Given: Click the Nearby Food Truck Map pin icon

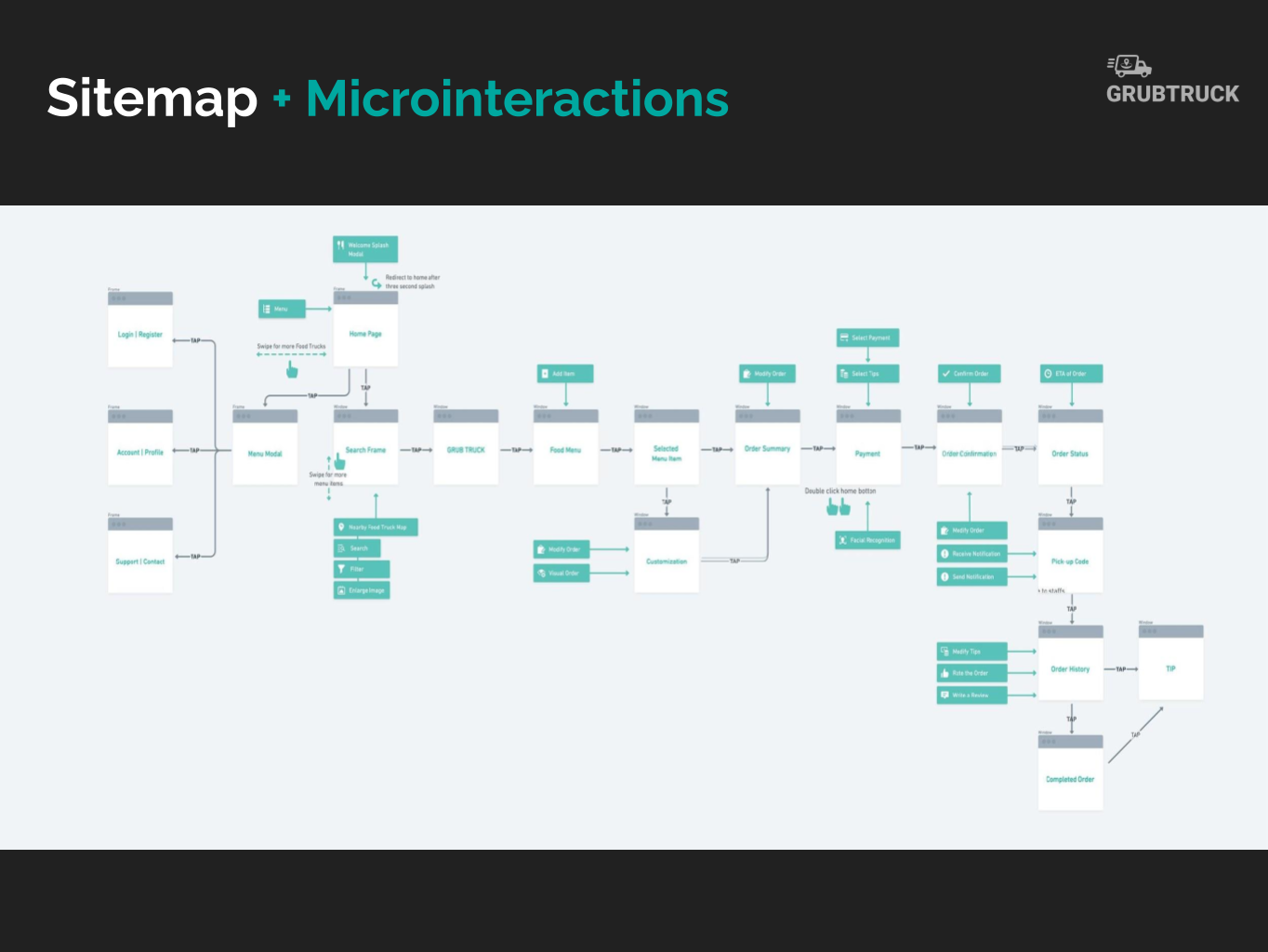Looking at the screenshot, I should [x=341, y=527].
